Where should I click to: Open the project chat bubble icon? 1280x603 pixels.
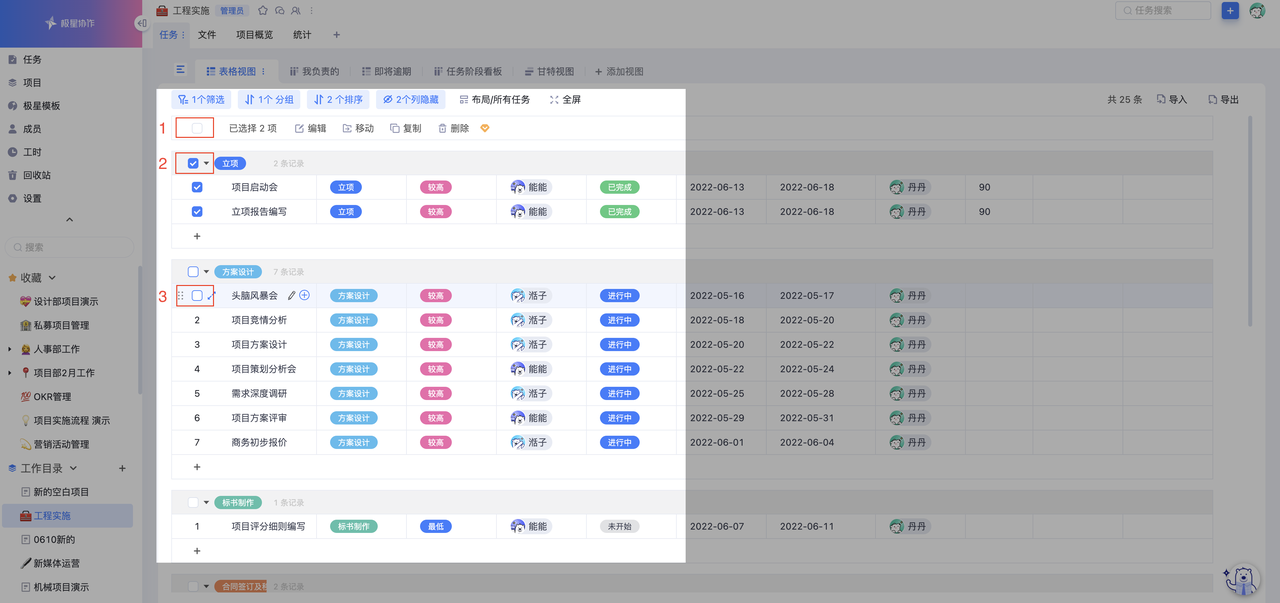[280, 11]
